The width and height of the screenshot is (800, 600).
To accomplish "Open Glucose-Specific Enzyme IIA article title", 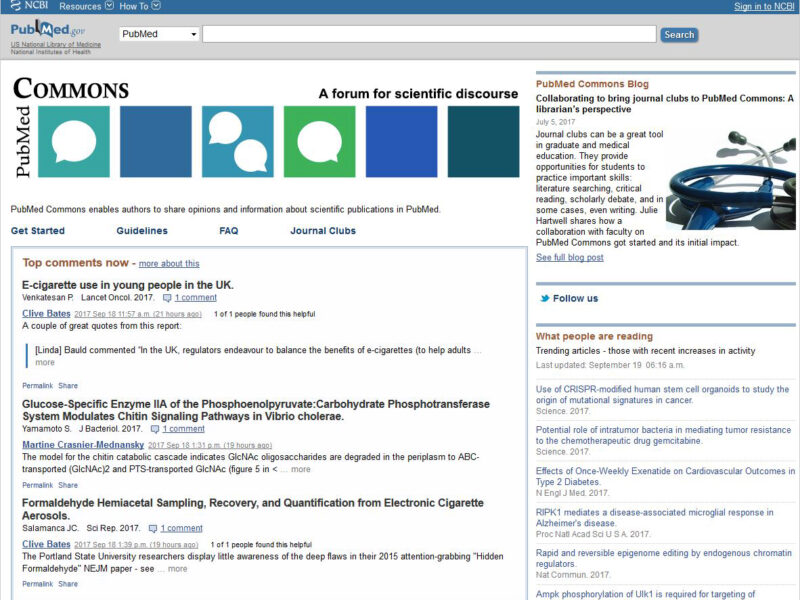I will [x=256, y=410].
